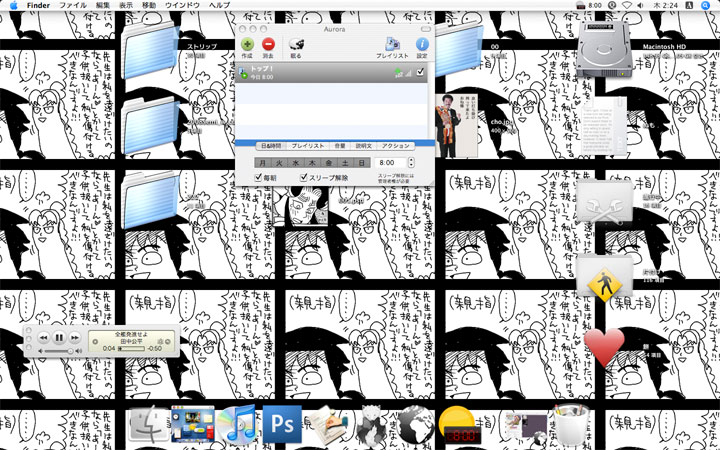Switch to the 音量 tab

[x=340, y=146]
